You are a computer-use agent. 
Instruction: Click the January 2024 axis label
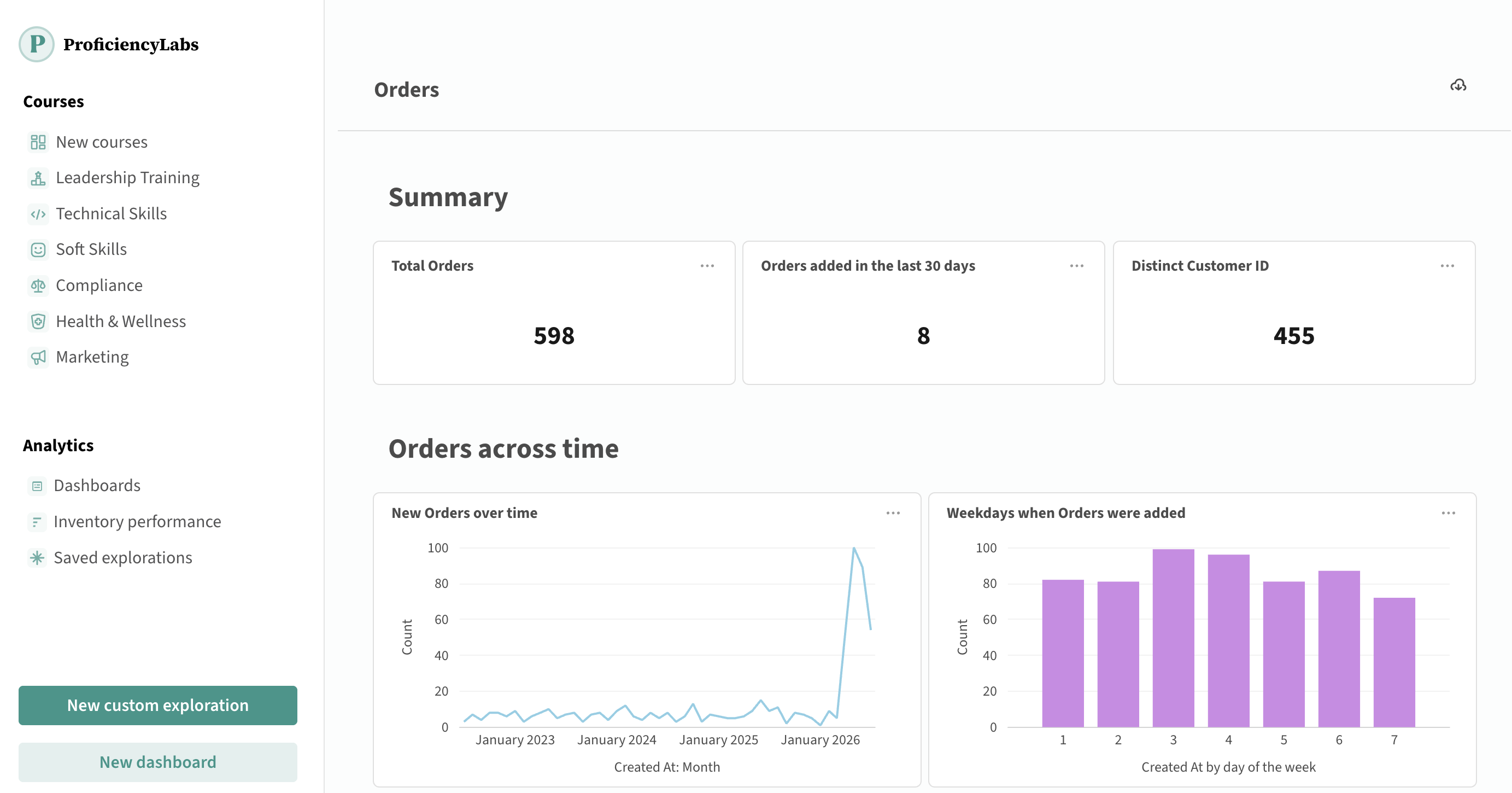[616, 740]
